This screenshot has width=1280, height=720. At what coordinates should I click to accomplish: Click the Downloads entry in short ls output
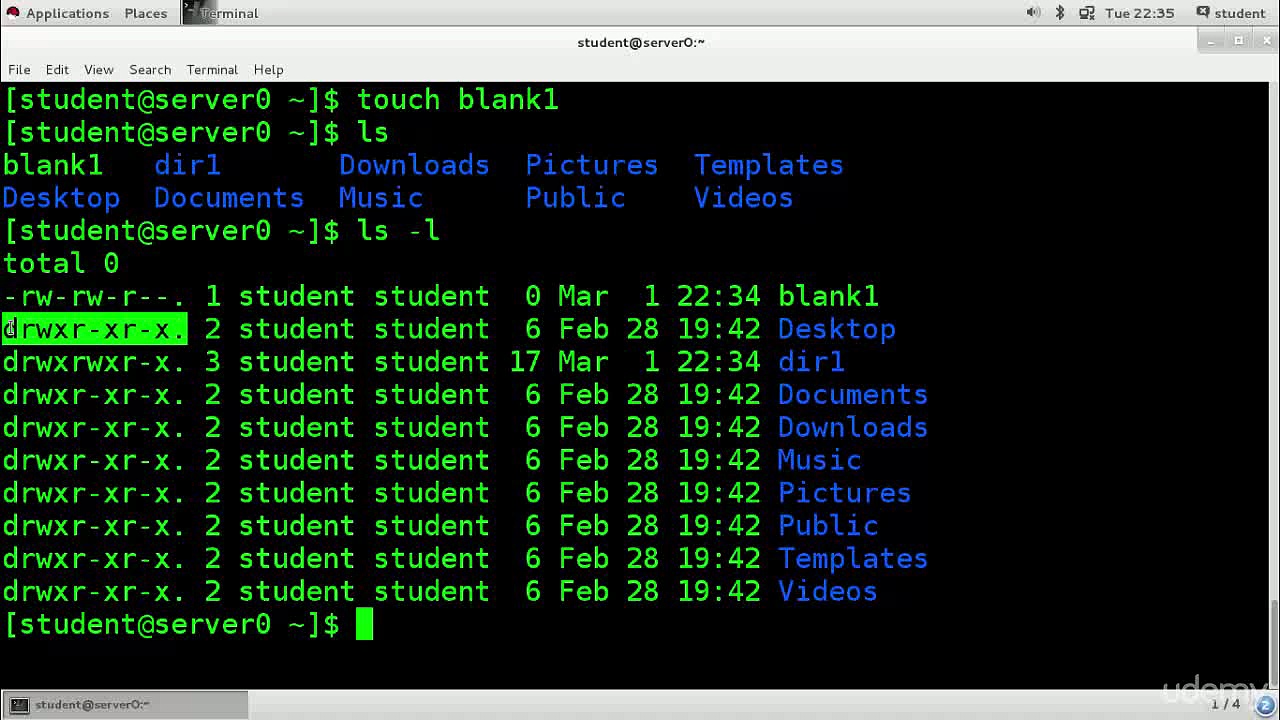(414, 165)
